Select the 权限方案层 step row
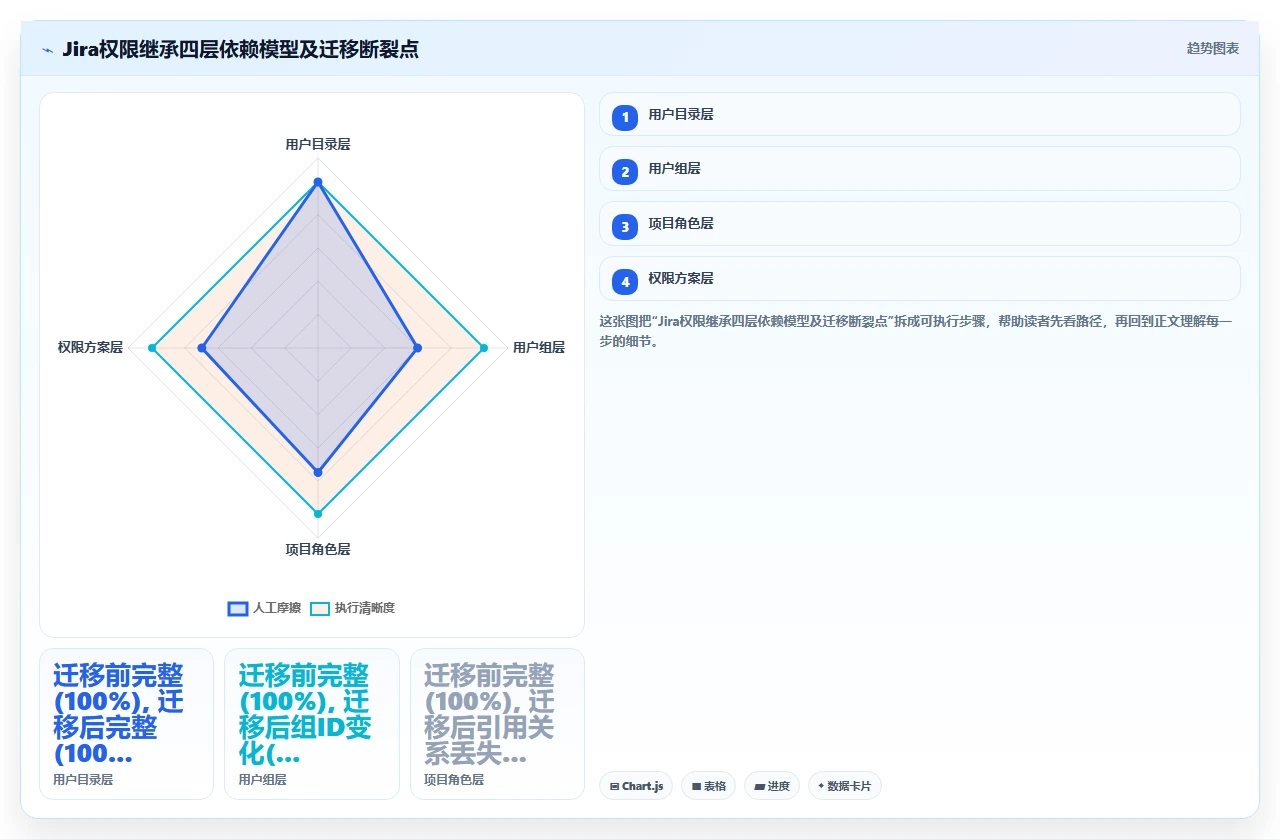The image size is (1280, 840). (x=919, y=278)
